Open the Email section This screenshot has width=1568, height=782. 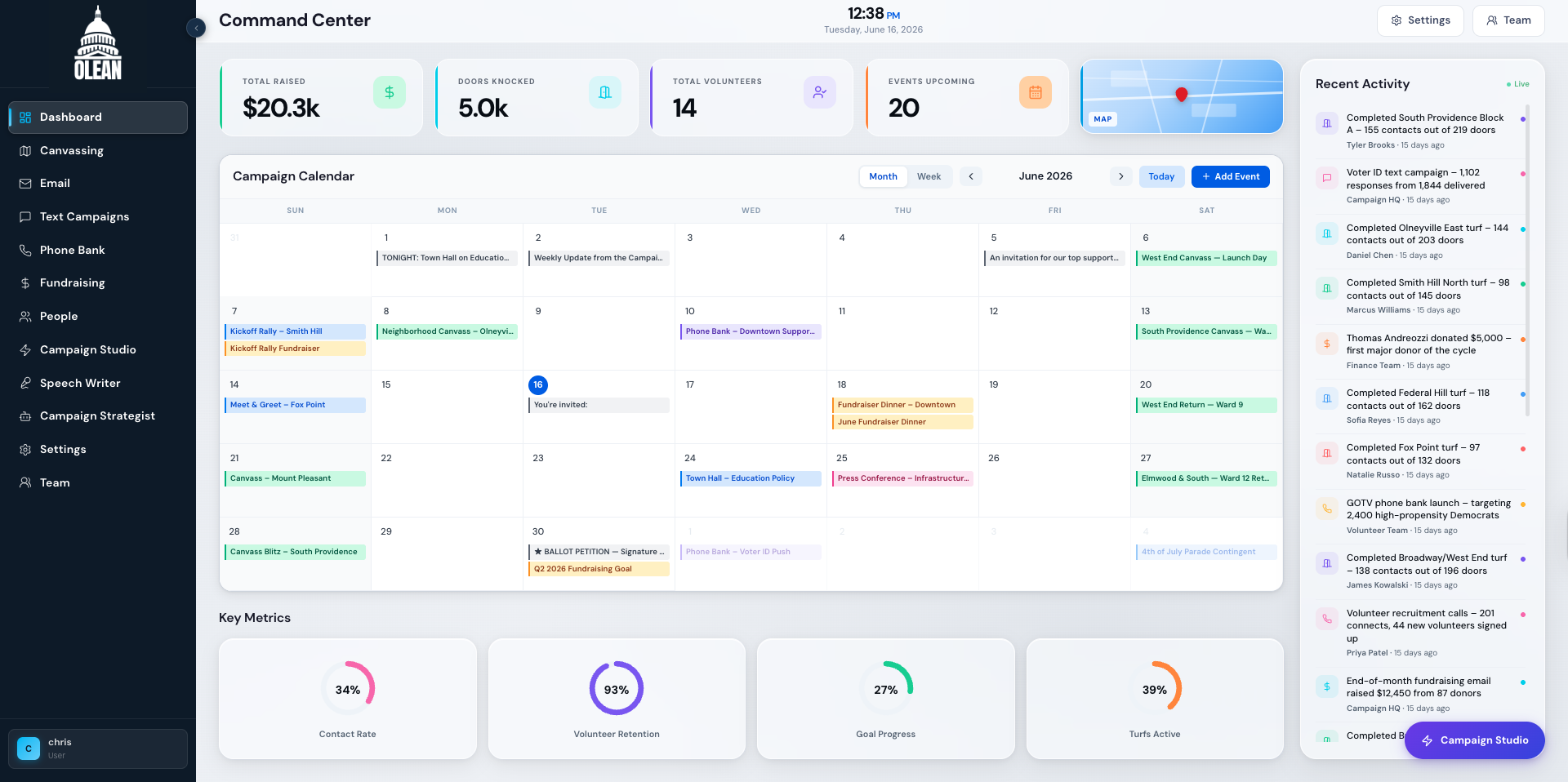98,184
